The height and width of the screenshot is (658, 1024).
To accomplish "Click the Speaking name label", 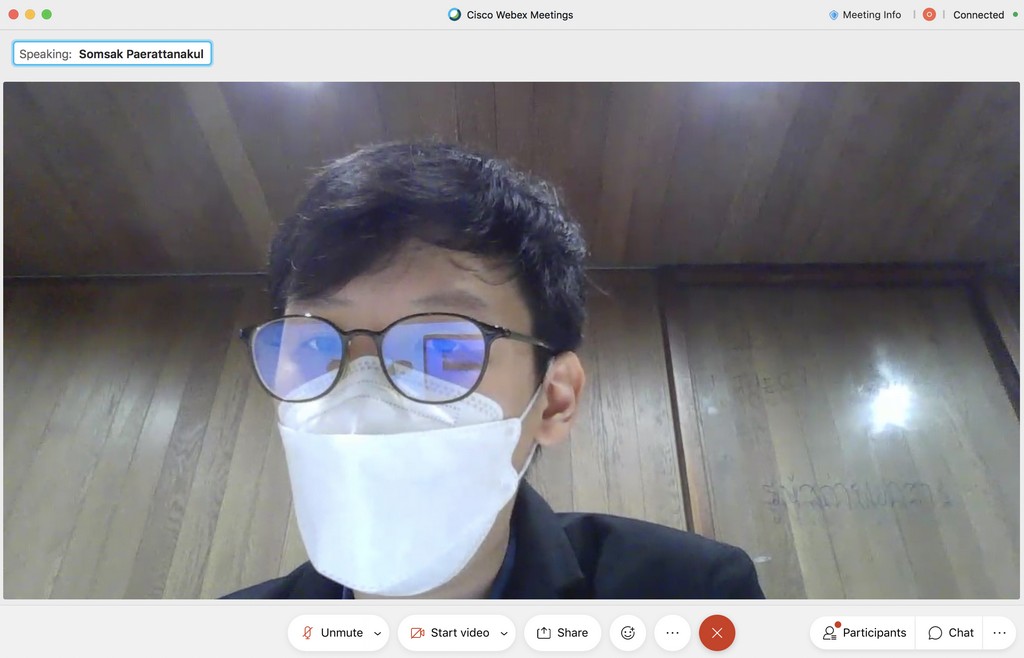I will point(112,54).
